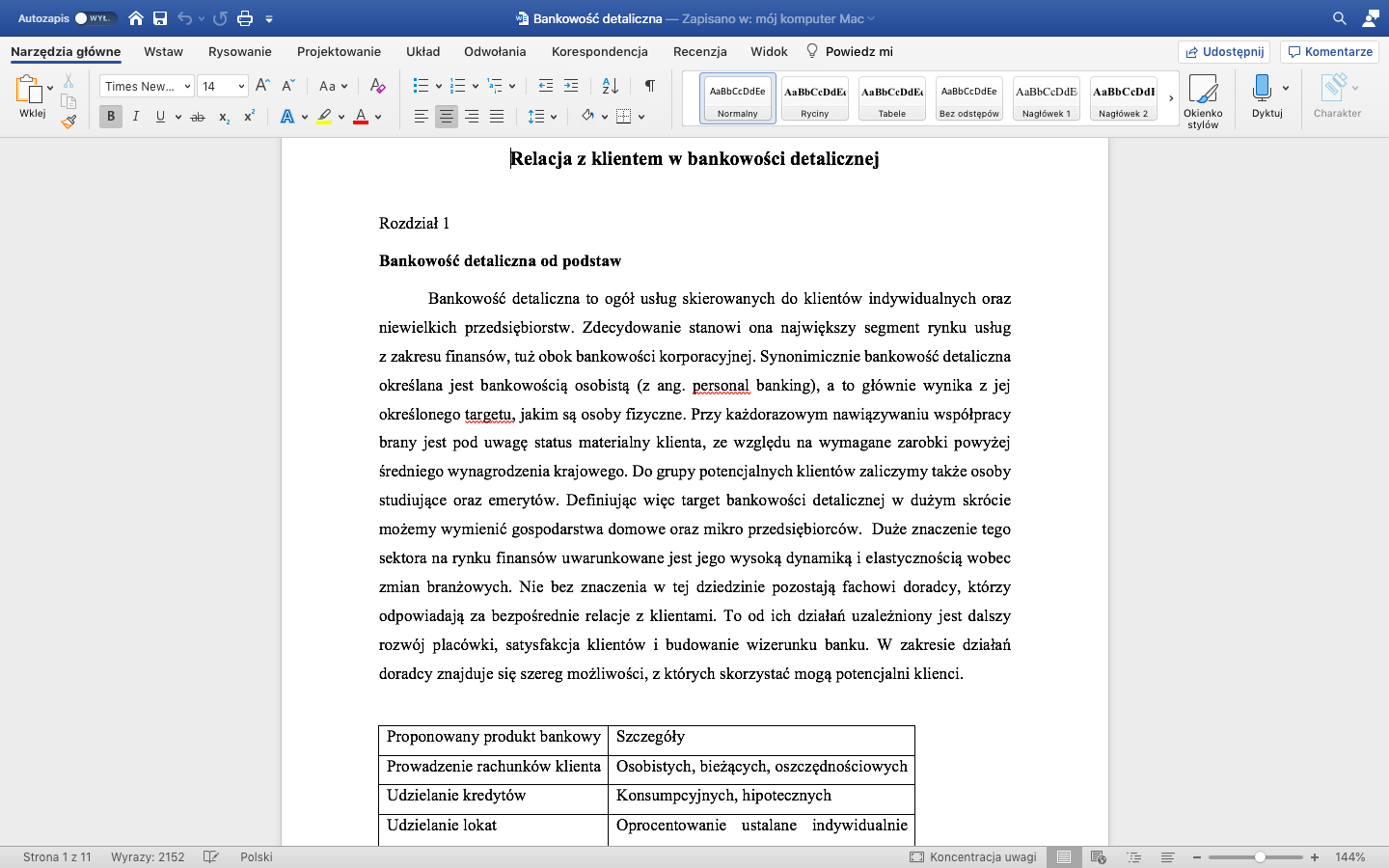Screen dimensions: 1389x868
Task: Apply yellow text highlight color
Action: click(x=324, y=117)
